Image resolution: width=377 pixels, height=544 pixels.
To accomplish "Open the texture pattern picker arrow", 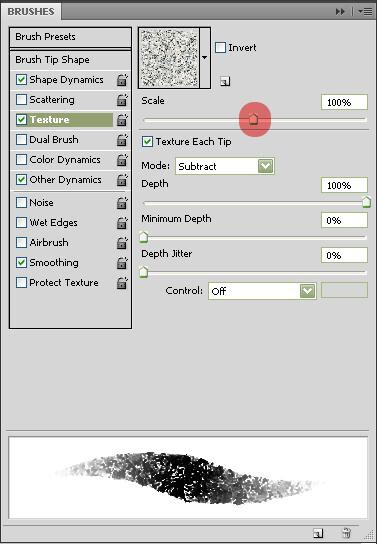I will point(205,58).
